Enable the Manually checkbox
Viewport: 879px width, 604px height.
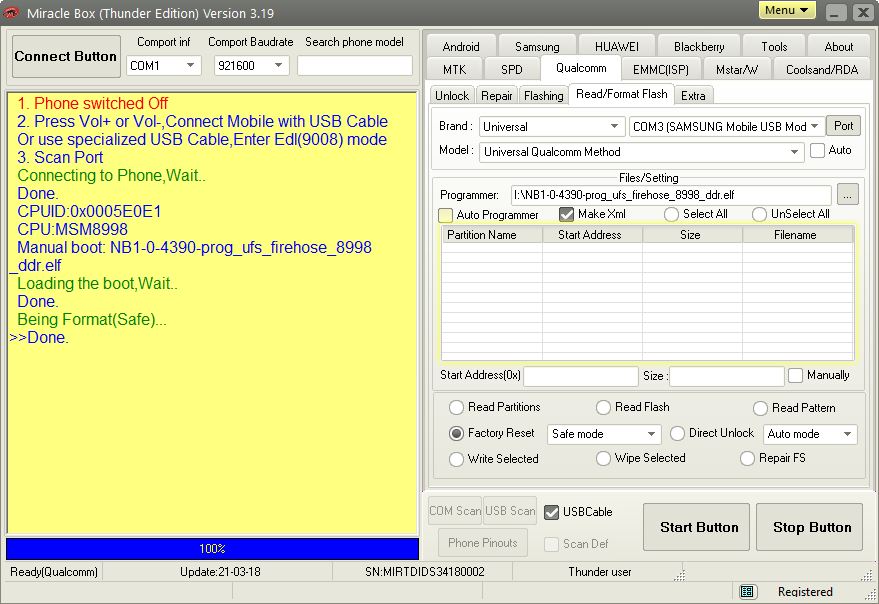pos(795,375)
